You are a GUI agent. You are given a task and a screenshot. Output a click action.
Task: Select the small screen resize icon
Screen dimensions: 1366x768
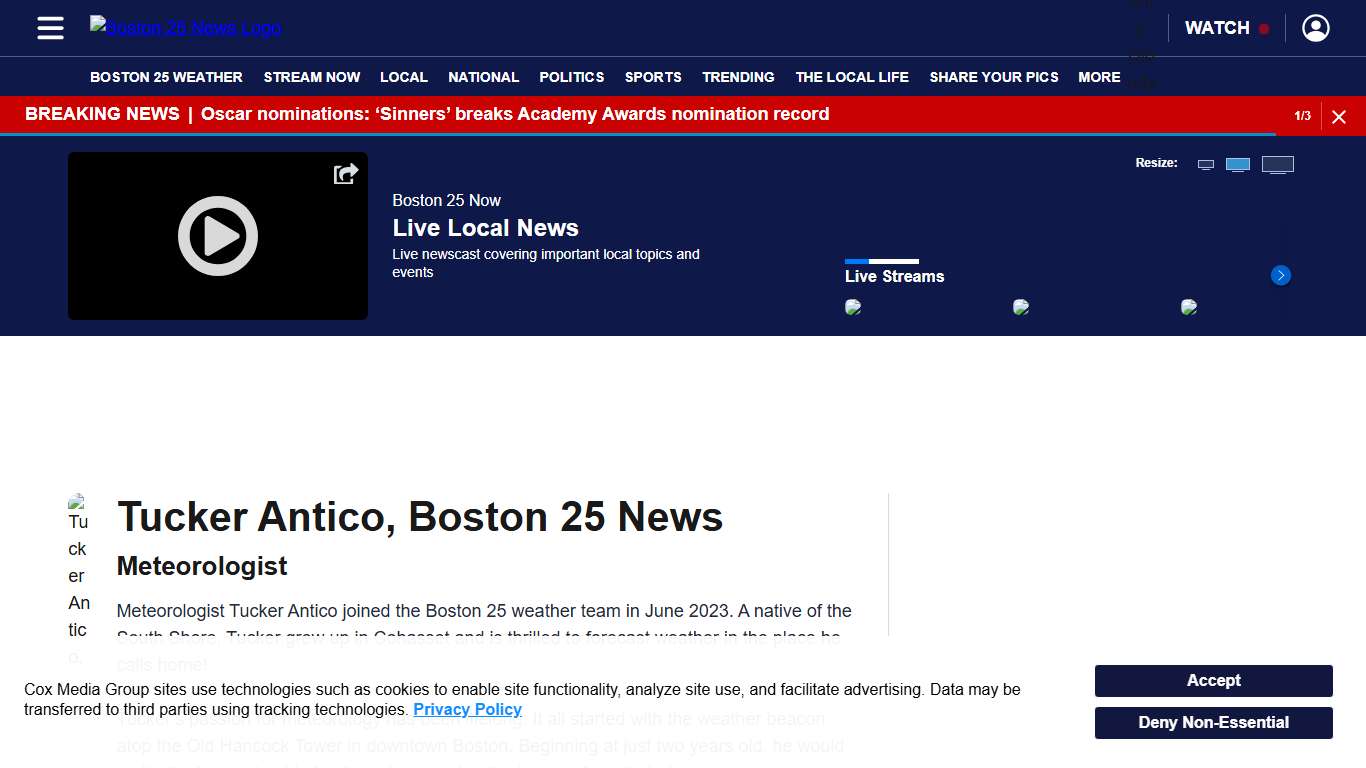click(x=1205, y=163)
